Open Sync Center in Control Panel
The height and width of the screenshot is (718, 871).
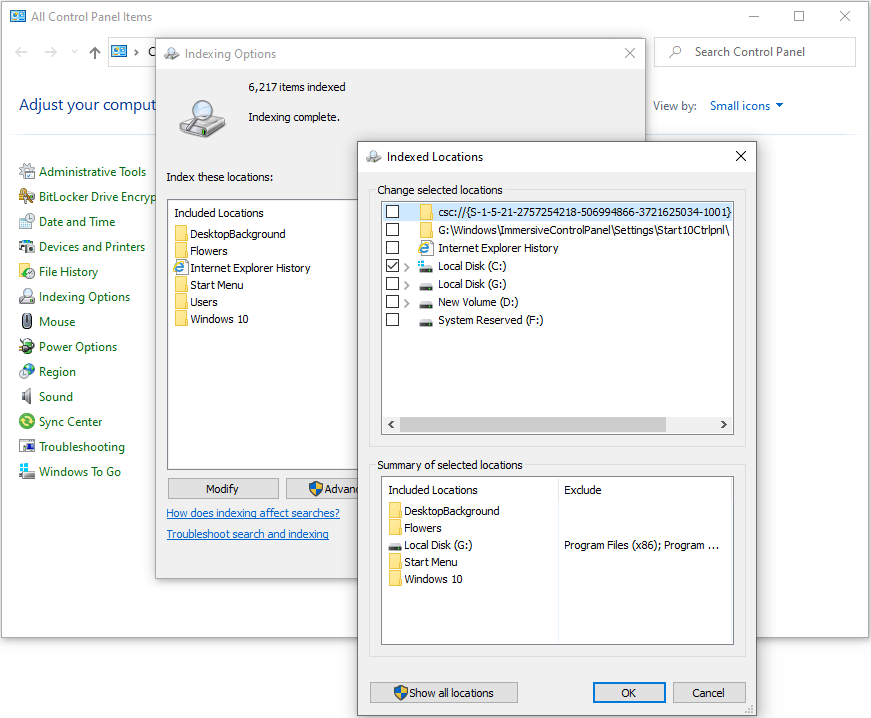tap(69, 421)
